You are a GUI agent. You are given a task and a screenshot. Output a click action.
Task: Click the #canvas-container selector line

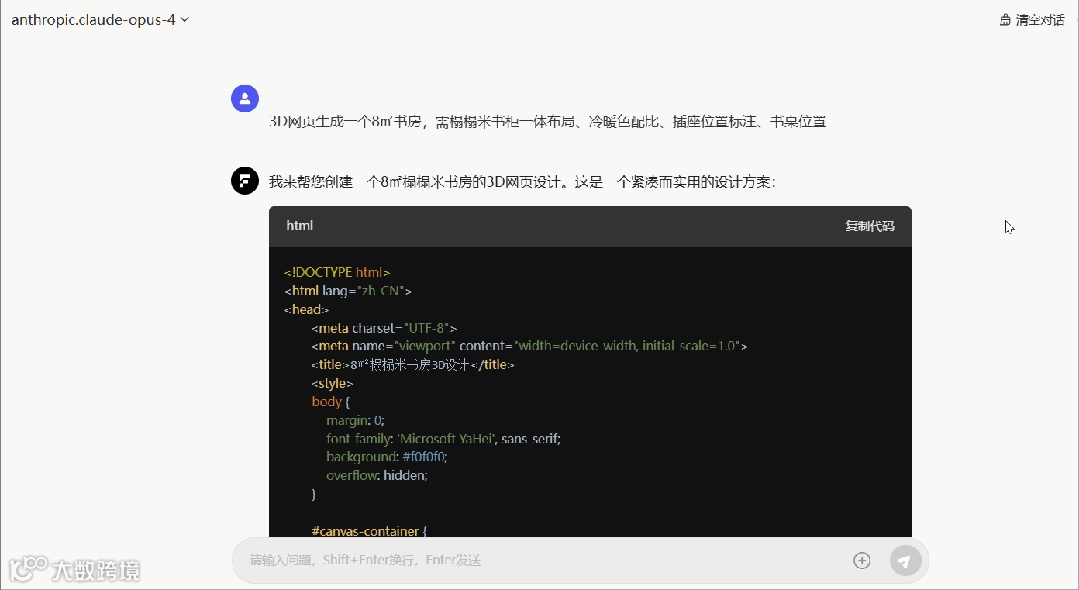point(369,531)
